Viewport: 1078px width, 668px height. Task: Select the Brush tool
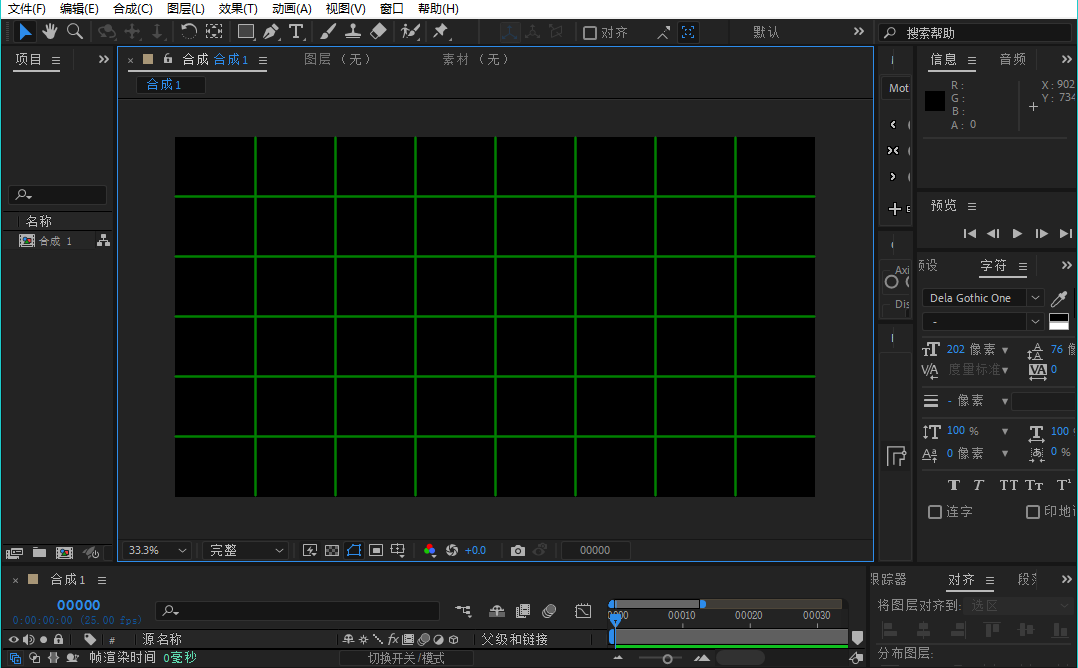pyautogui.click(x=328, y=32)
